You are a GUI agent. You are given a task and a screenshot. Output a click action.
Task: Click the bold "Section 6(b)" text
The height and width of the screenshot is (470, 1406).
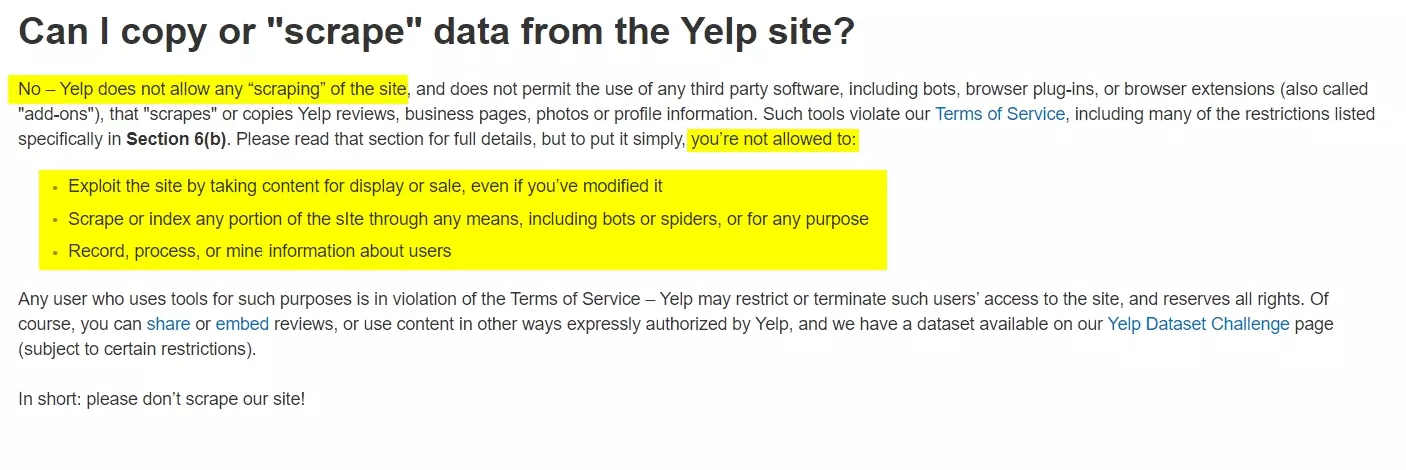[x=177, y=139]
